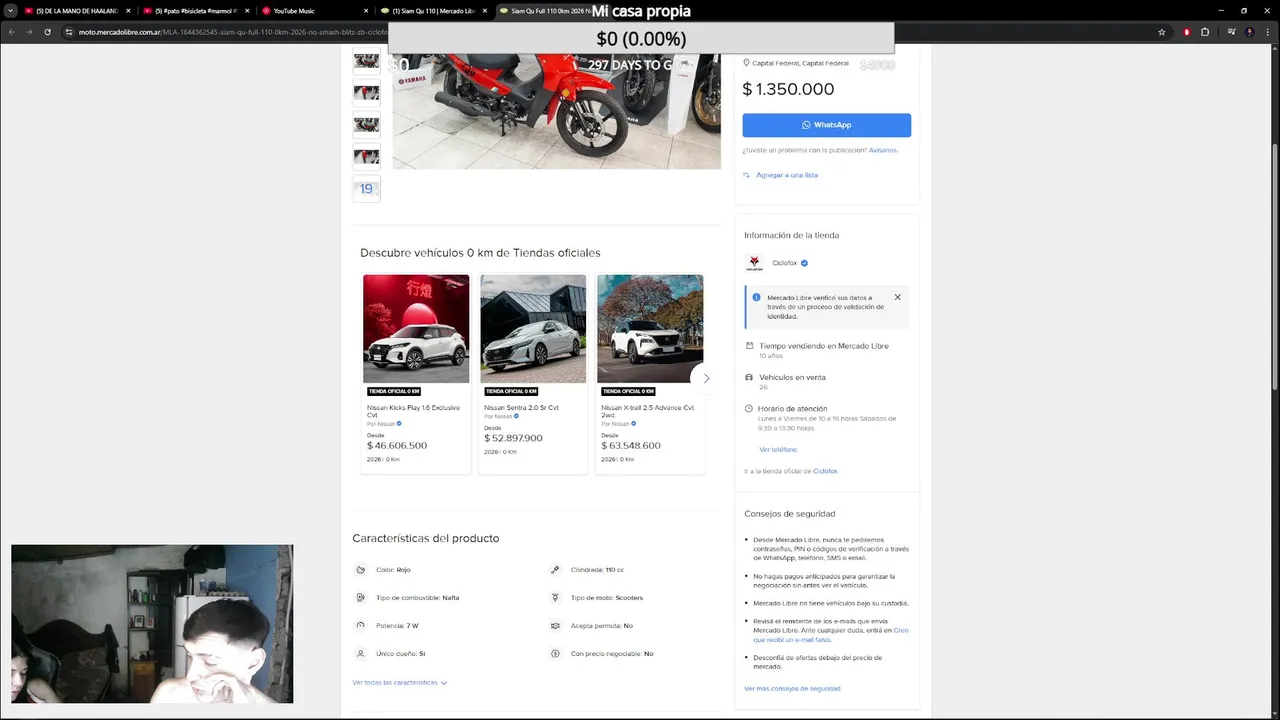This screenshot has height=720, width=1280.
Task: Switch to the #pato #bisicleta #marmol tab
Action: [195, 11]
